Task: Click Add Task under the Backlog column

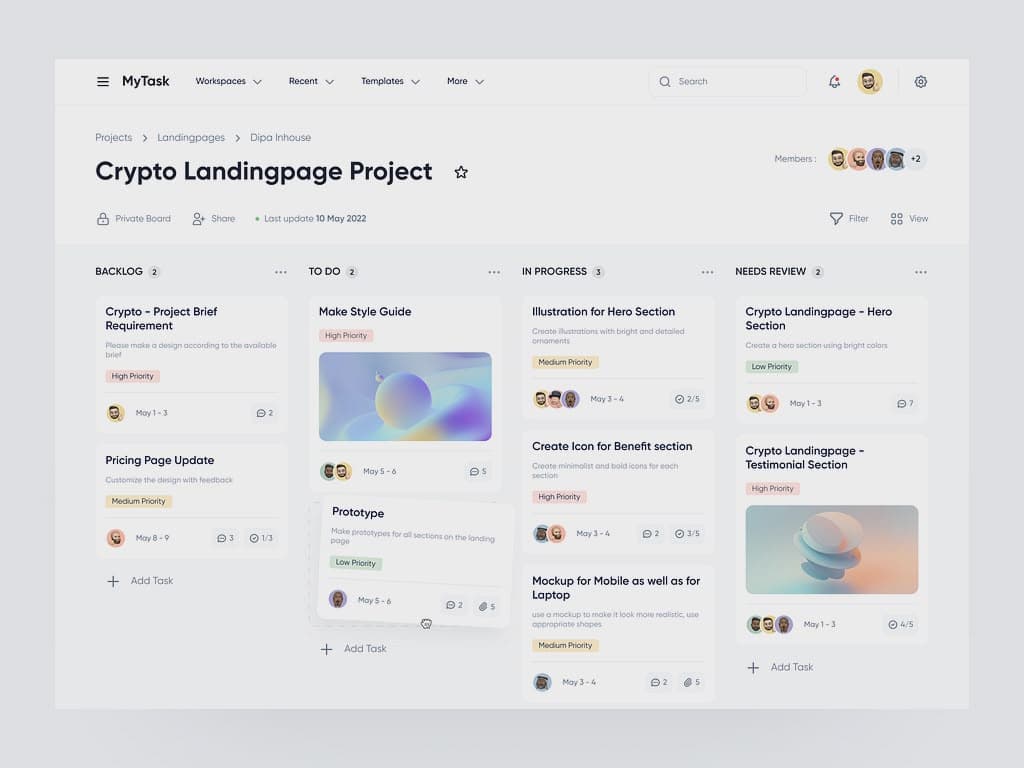Action: click(141, 581)
